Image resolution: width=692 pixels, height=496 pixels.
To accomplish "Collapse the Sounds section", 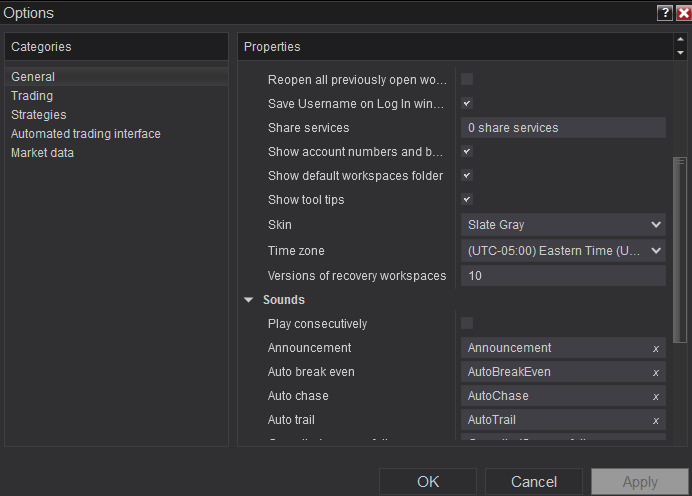I will (249, 299).
